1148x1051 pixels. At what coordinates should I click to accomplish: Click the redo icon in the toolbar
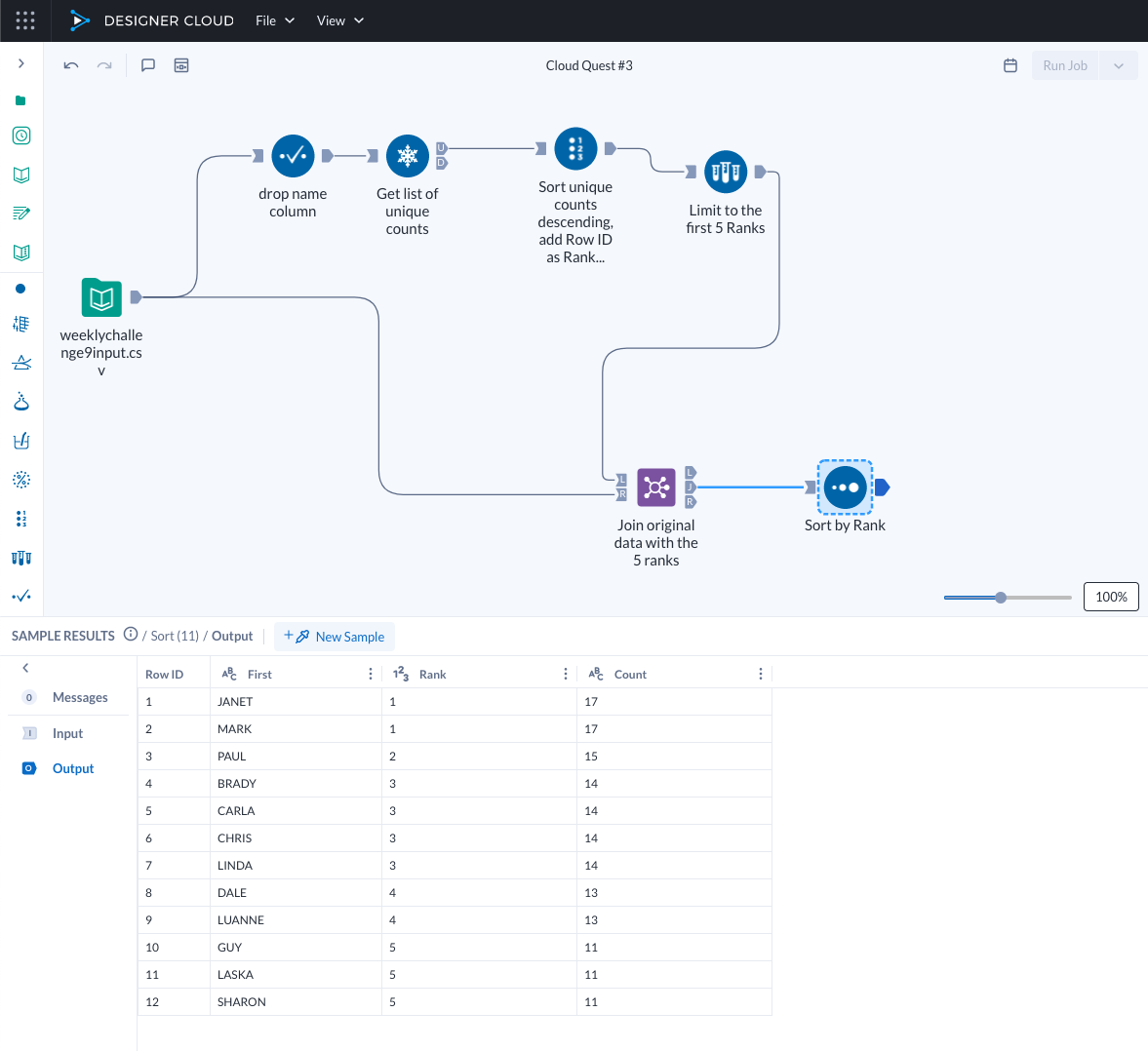[104, 64]
